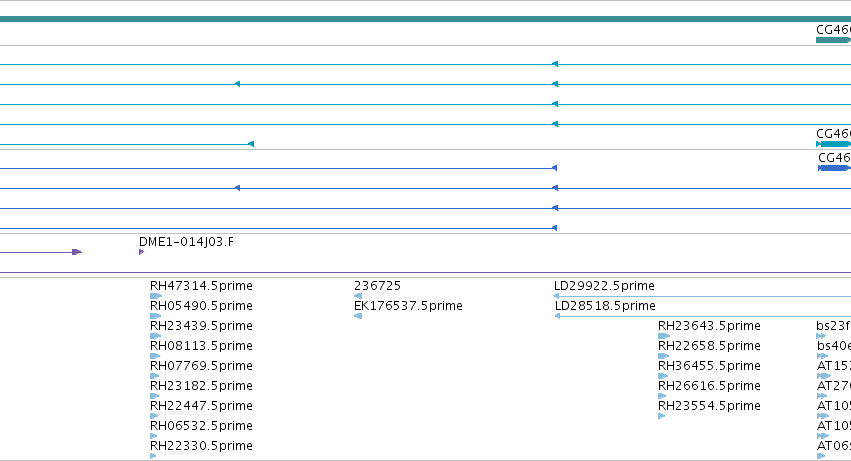Image resolution: width=851 pixels, height=461 pixels.
Task: Click the left-pointing arrow glyph below 236725
Action: coord(358,296)
